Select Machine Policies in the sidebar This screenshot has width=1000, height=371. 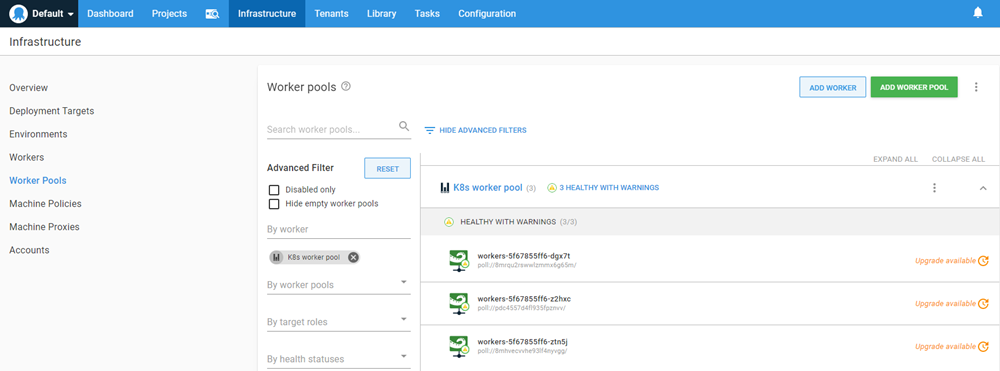(x=45, y=203)
